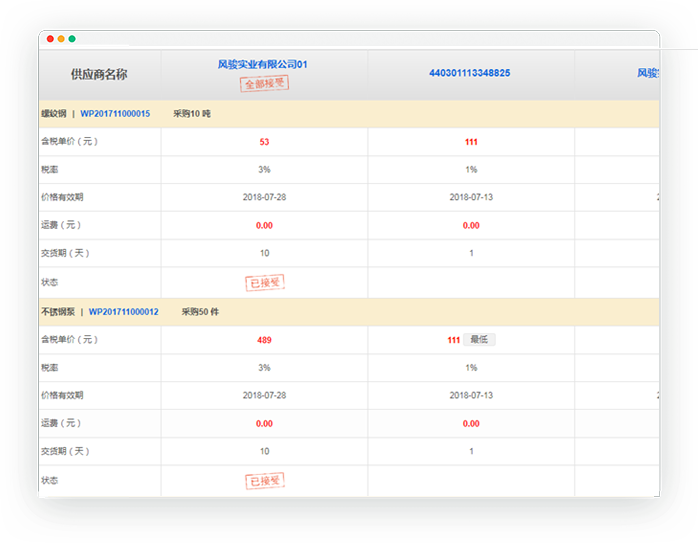This screenshot has width=698, height=543.
Task: Select 不锈钢泵 delivery days 10
Action: click(x=264, y=451)
